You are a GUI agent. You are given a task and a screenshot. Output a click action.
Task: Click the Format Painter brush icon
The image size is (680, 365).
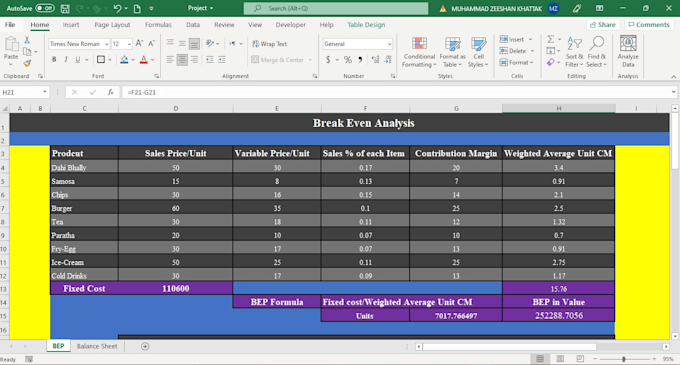(27, 63)
